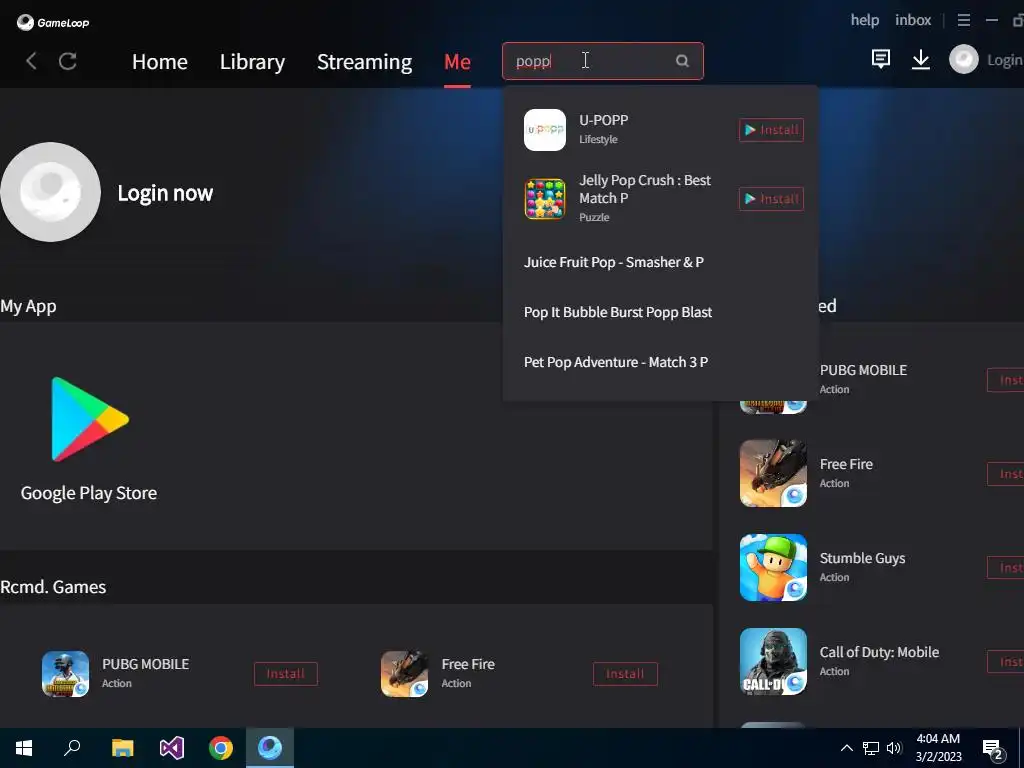Click the network icon in the system tray
This screenshot has height=768, width=1024.
coord(871,748)
